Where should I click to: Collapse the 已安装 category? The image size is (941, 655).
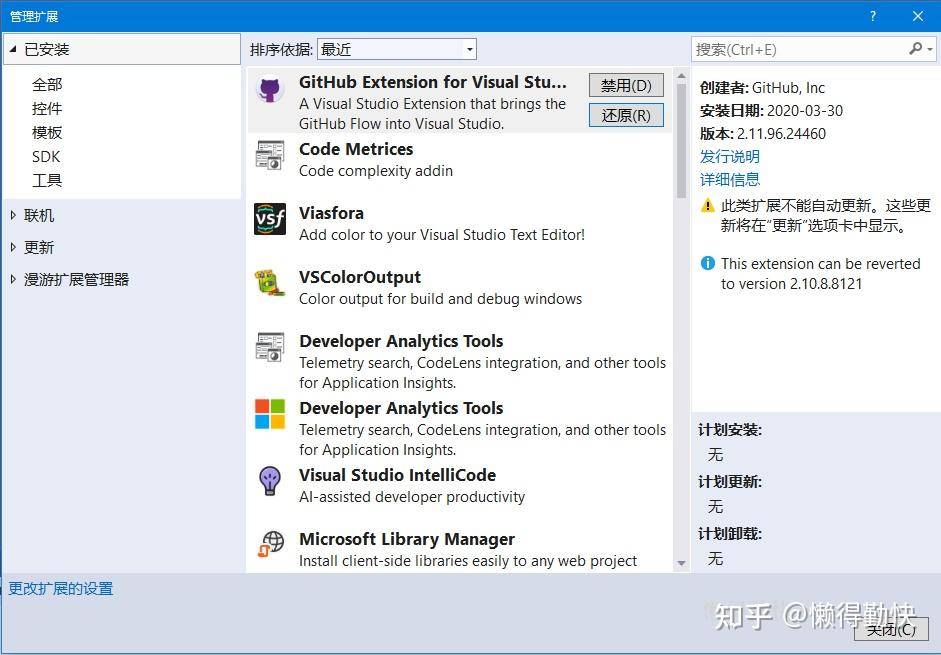[x=13, y=49]
